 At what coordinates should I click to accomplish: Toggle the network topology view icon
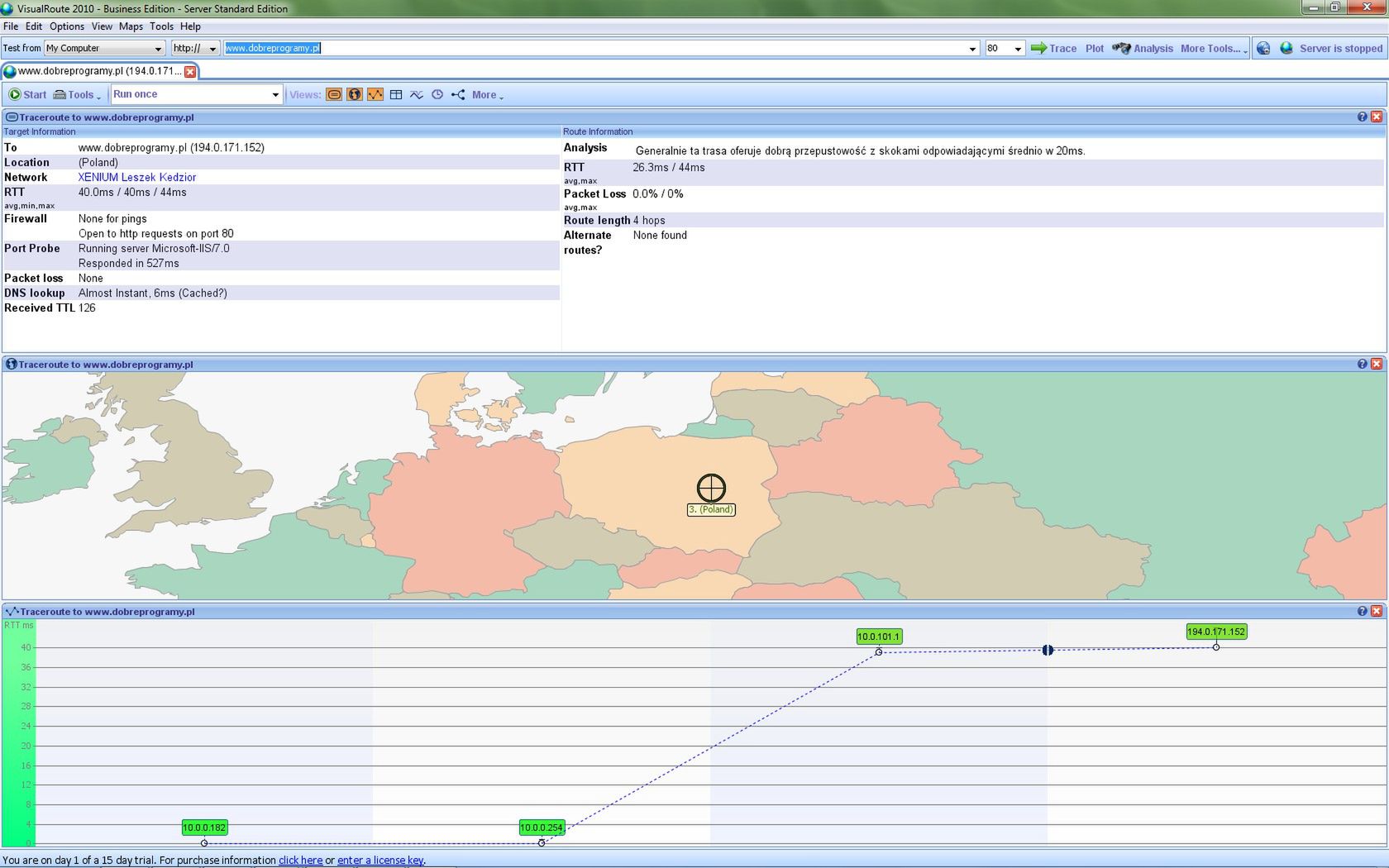pos(458,94)
